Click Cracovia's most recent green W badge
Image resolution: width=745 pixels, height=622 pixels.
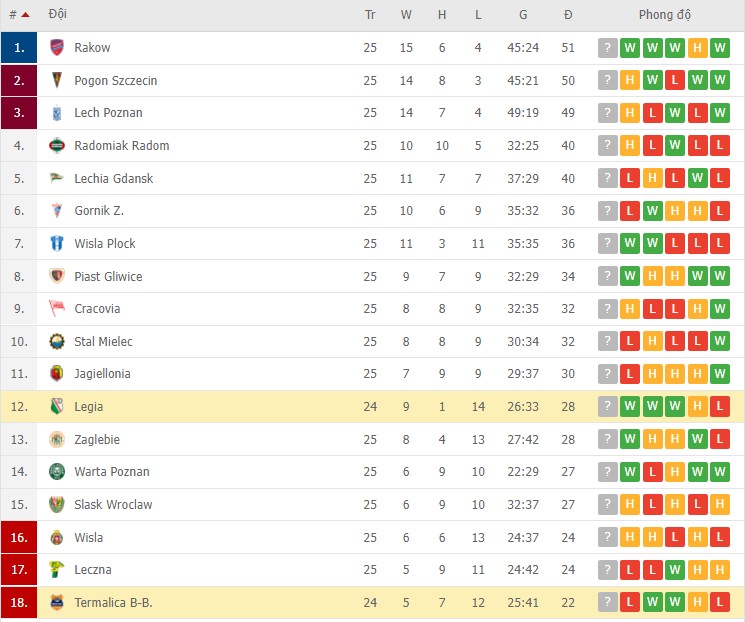720,309
